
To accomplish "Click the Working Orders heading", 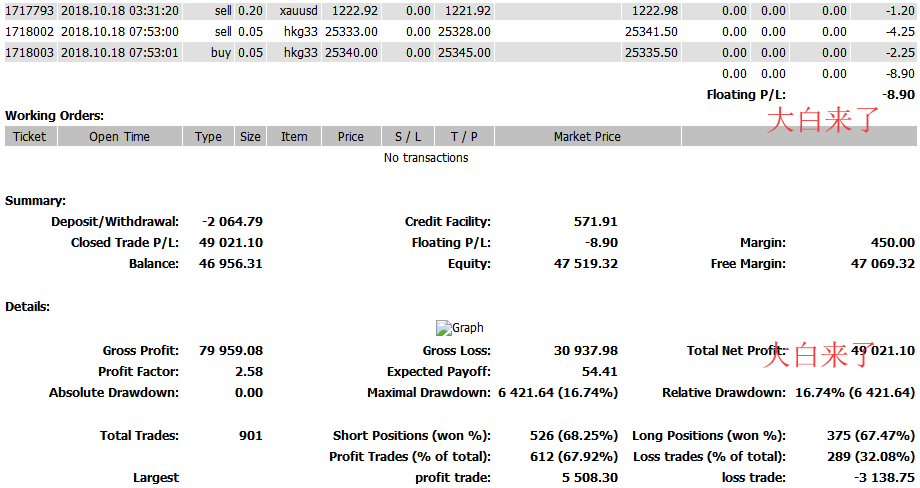I will (x=54, y=116).
